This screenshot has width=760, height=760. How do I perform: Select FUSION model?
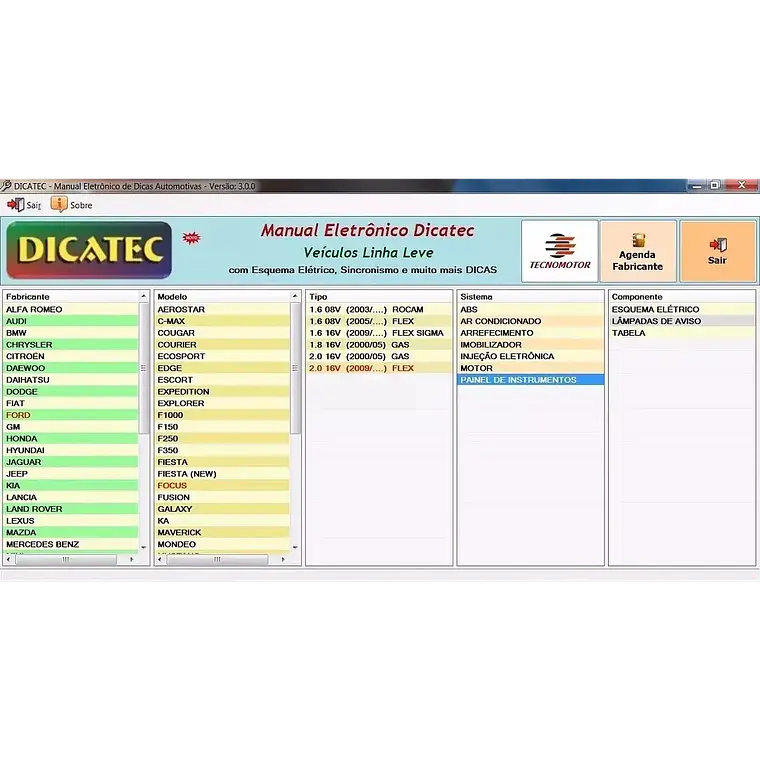coord(222,497)
